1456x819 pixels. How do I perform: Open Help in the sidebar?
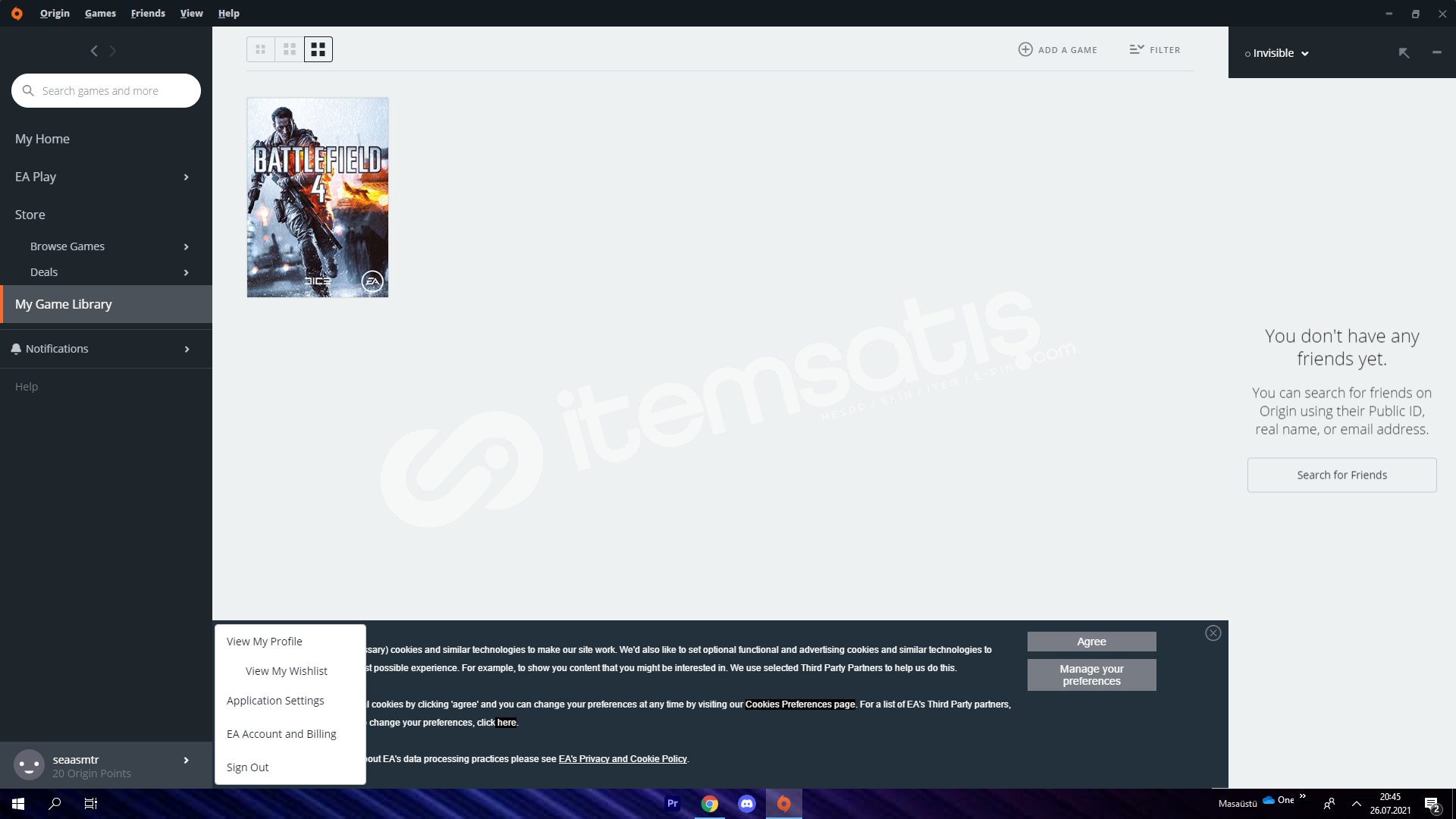click(27, 387)
